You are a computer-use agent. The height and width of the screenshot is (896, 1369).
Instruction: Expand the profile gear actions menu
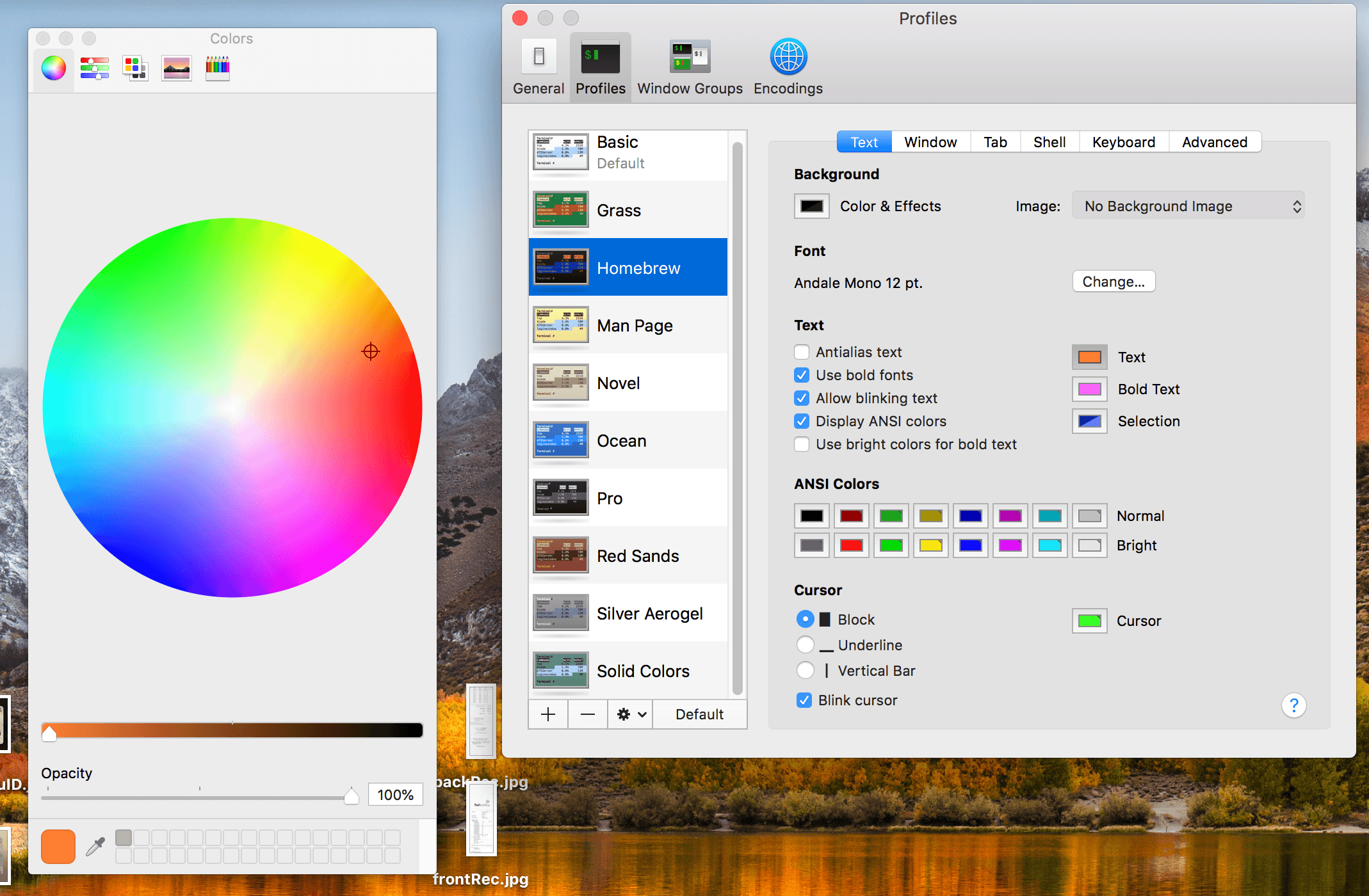(x=630, y=714)
